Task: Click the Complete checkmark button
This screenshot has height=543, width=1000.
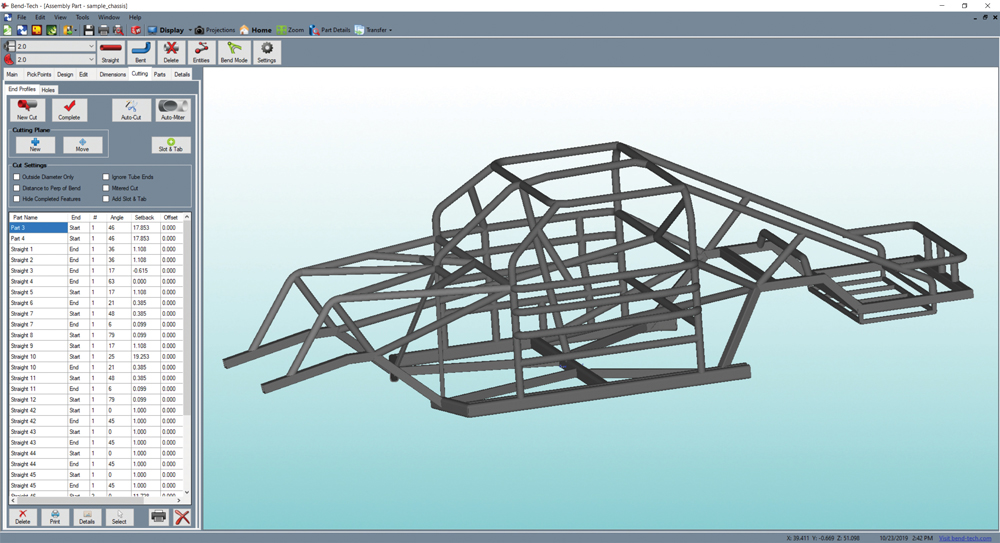Action: pyautogui.click(x=70, y=110)
